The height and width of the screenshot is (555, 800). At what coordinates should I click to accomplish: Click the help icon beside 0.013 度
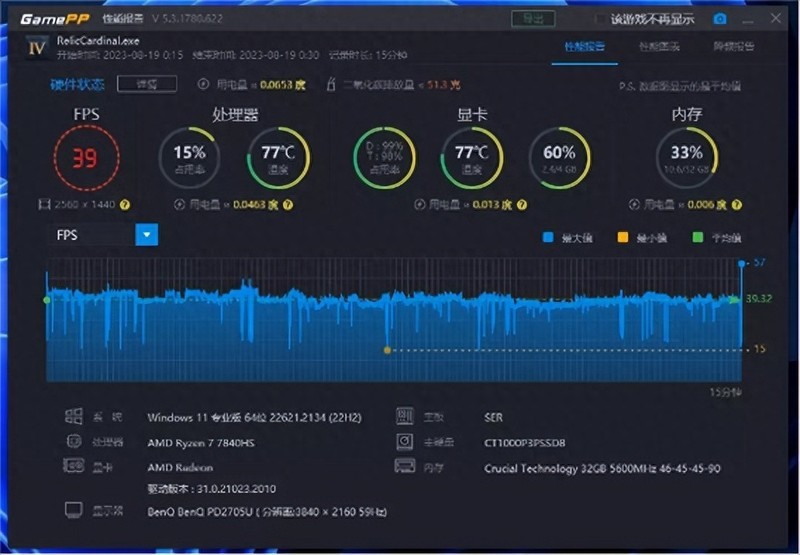click(x=521, y=205)
